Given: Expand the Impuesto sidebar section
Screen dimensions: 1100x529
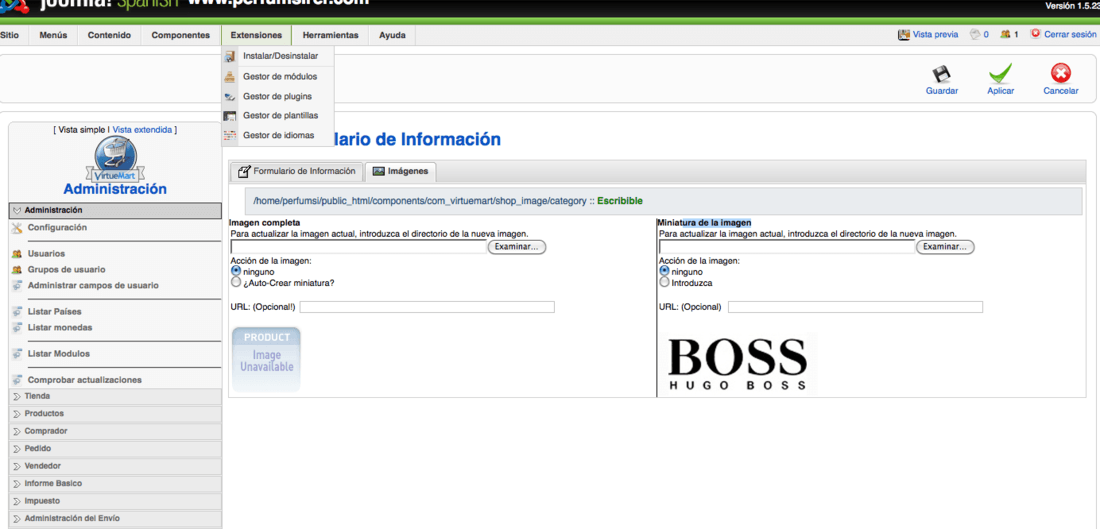Looking at the screenshot, I should (115, 502).
